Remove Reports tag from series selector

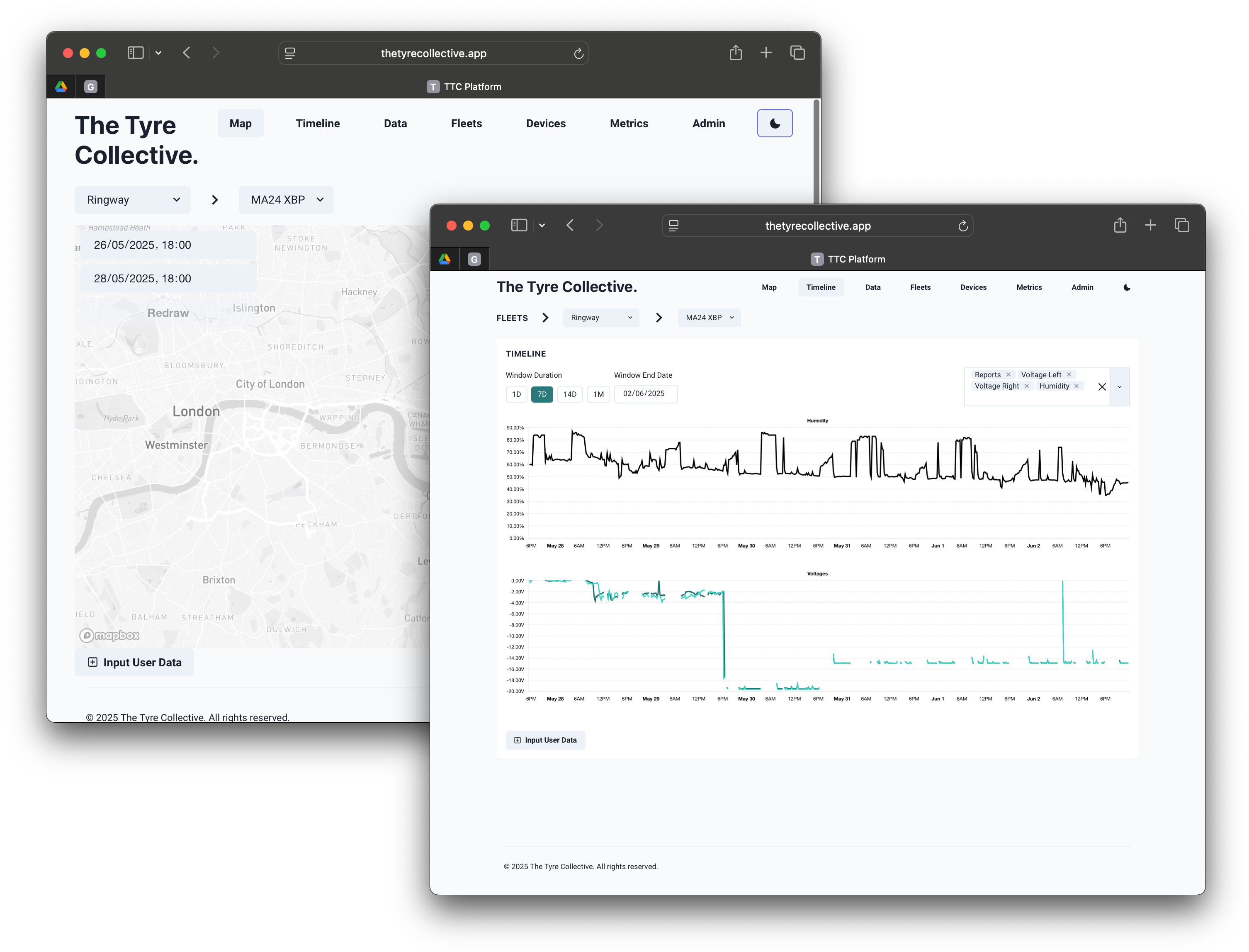[x=1008, y=374]
